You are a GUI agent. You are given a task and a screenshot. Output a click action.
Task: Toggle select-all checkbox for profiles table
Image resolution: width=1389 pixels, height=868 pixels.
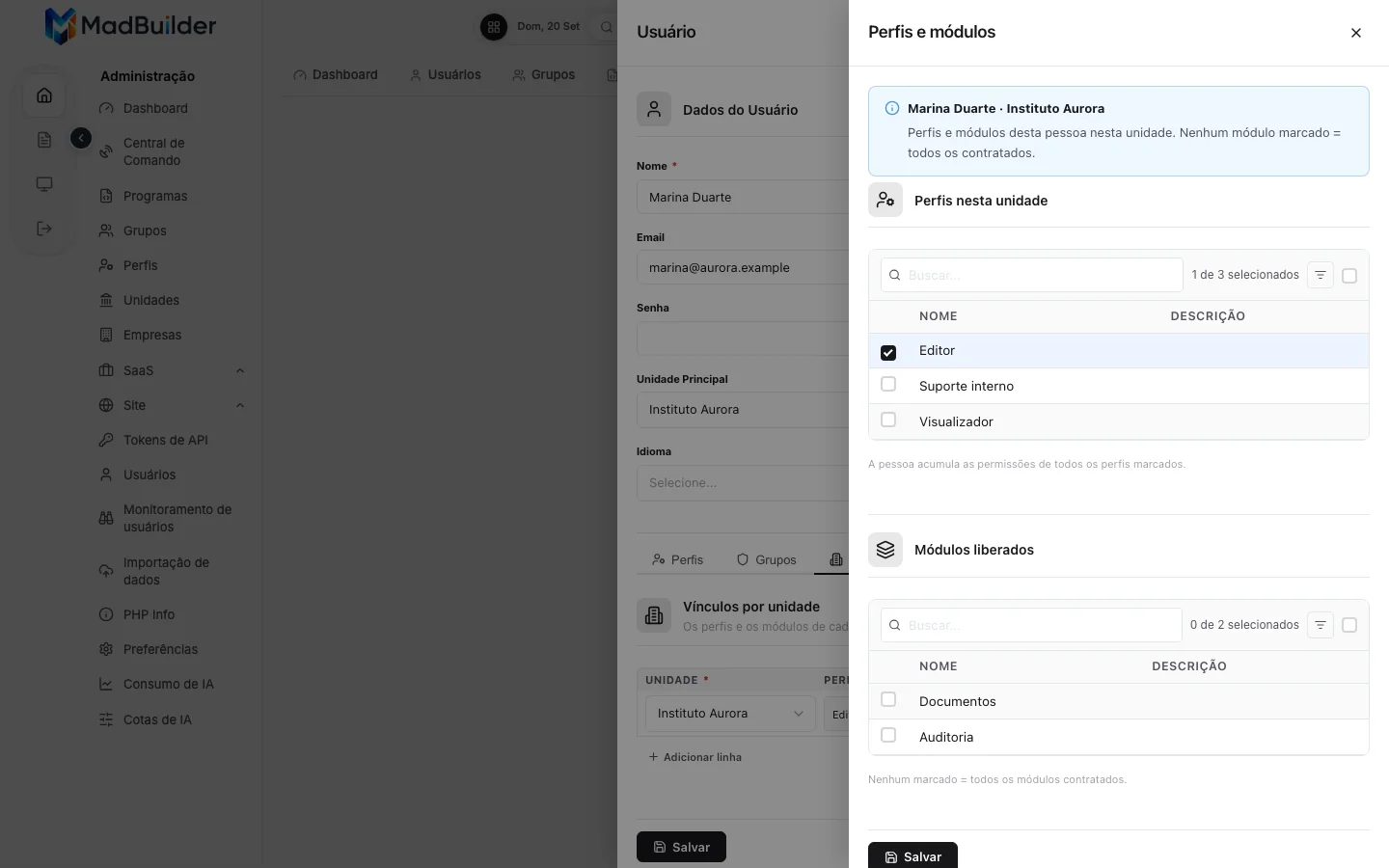click(1349, 276)
